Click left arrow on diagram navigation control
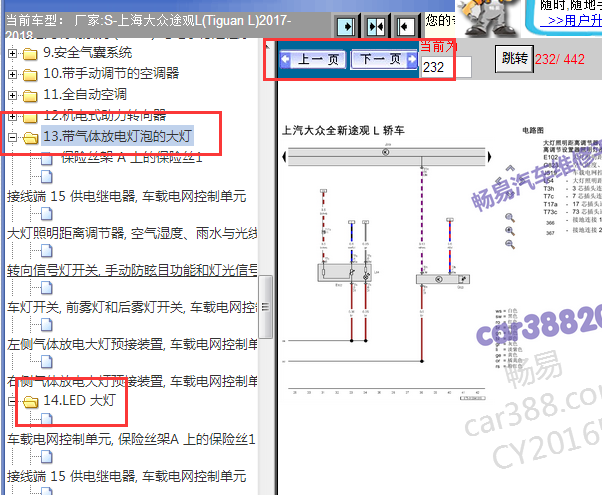The image size is (602, 495). pos(498,180)
